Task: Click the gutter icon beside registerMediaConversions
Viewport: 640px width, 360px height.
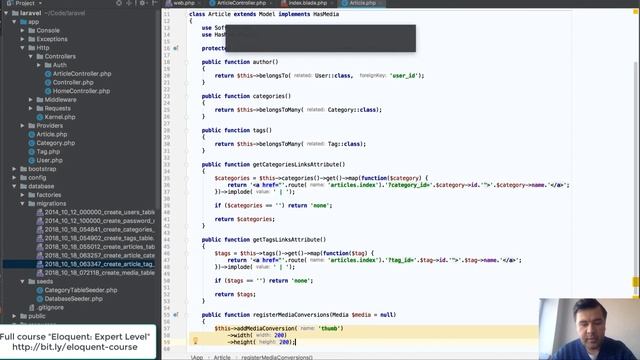Action: [176, 315]
